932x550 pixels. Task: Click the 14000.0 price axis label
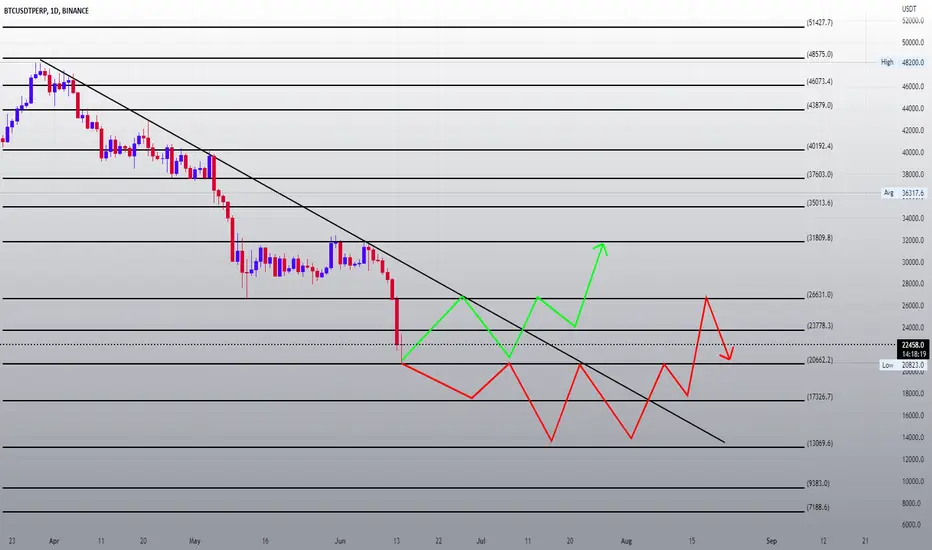click(913, 438)
